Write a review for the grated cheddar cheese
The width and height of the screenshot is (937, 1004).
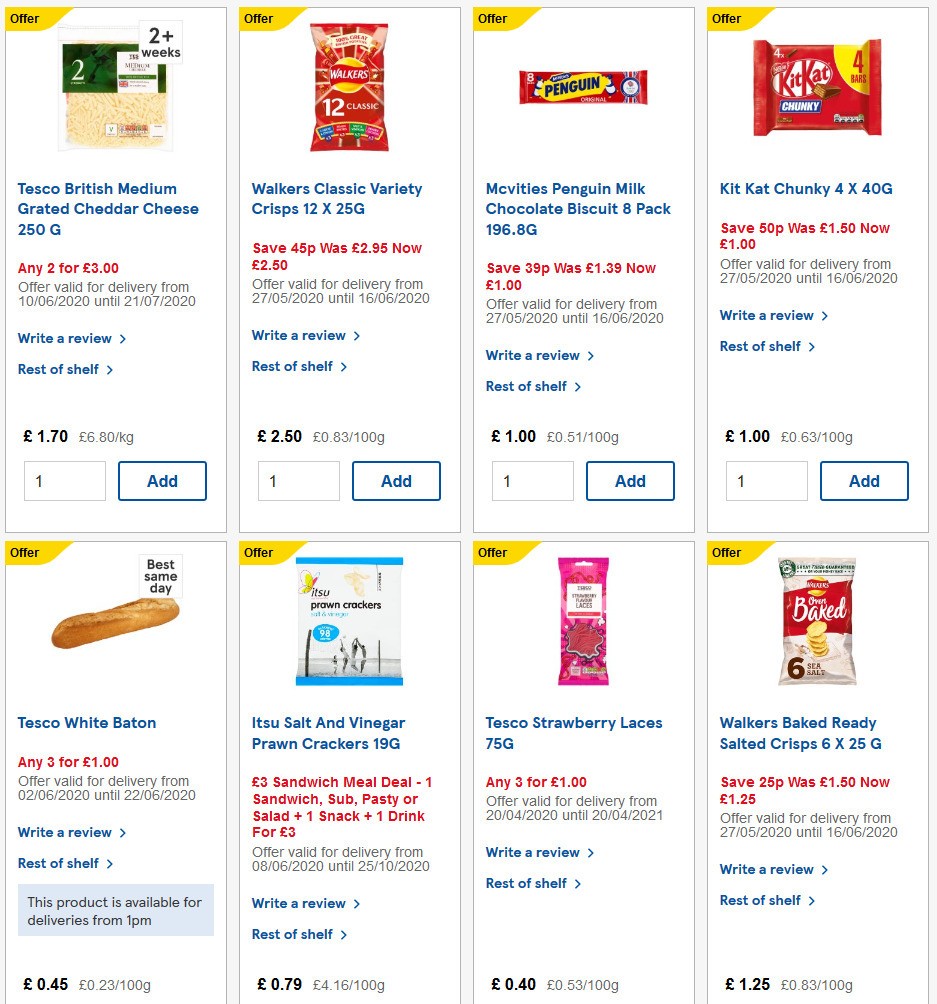65,338
